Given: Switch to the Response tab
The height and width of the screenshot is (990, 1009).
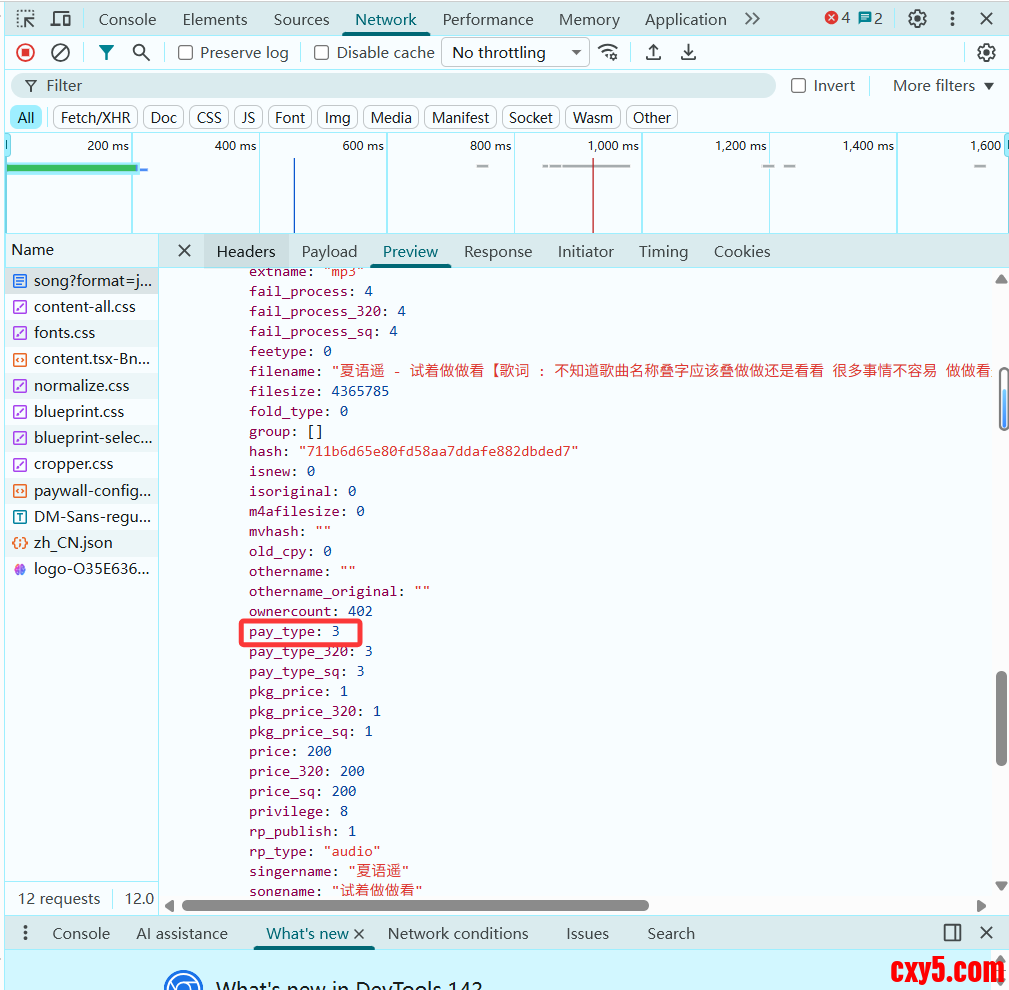Looking at the screenshot, I should 497,252.
